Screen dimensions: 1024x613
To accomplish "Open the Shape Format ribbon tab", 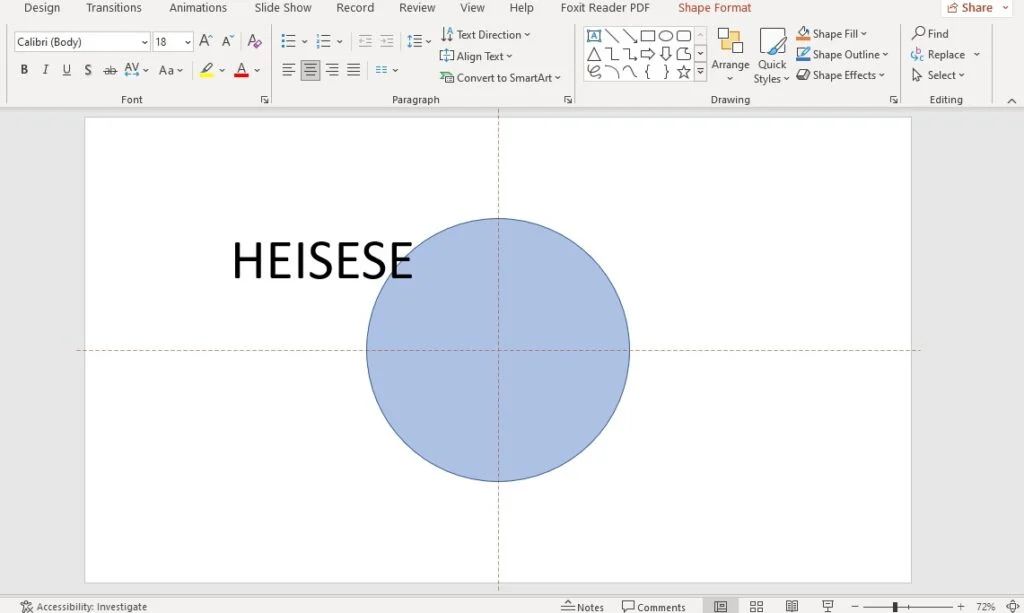I will [713, 8].
